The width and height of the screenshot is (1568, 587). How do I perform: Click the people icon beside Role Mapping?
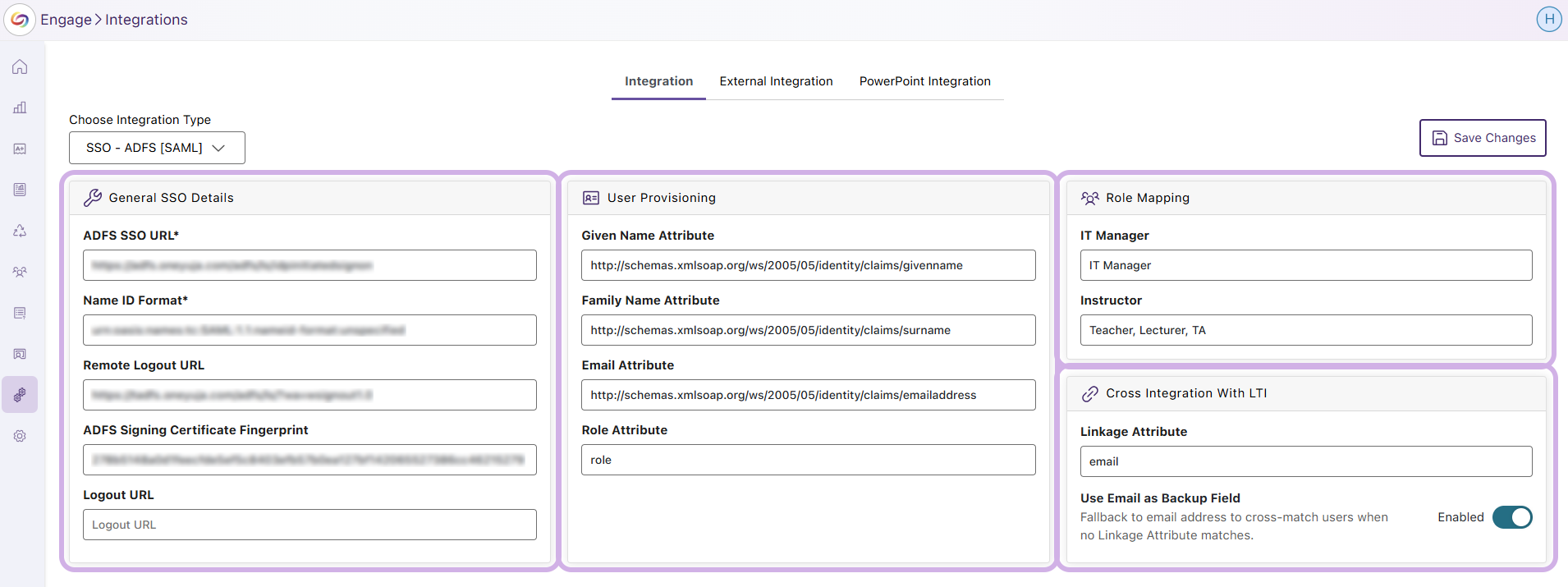pyautogui.click(x=1089, y=198)
